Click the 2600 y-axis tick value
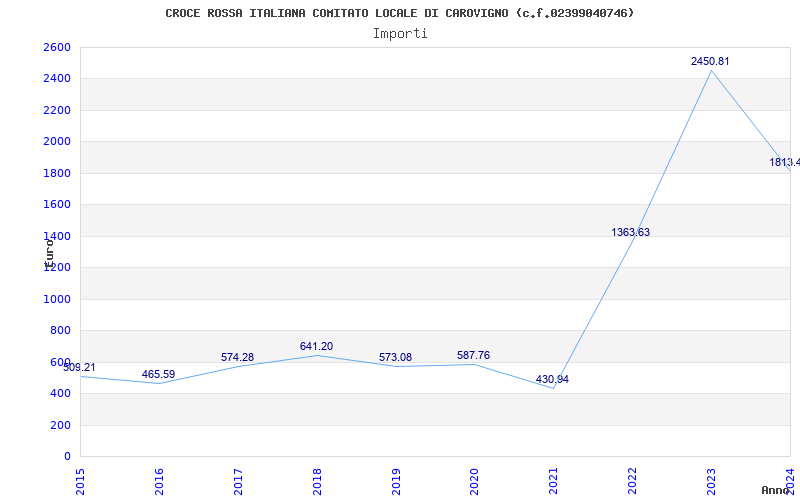800x500 pixels. click(x=56, y=47)
